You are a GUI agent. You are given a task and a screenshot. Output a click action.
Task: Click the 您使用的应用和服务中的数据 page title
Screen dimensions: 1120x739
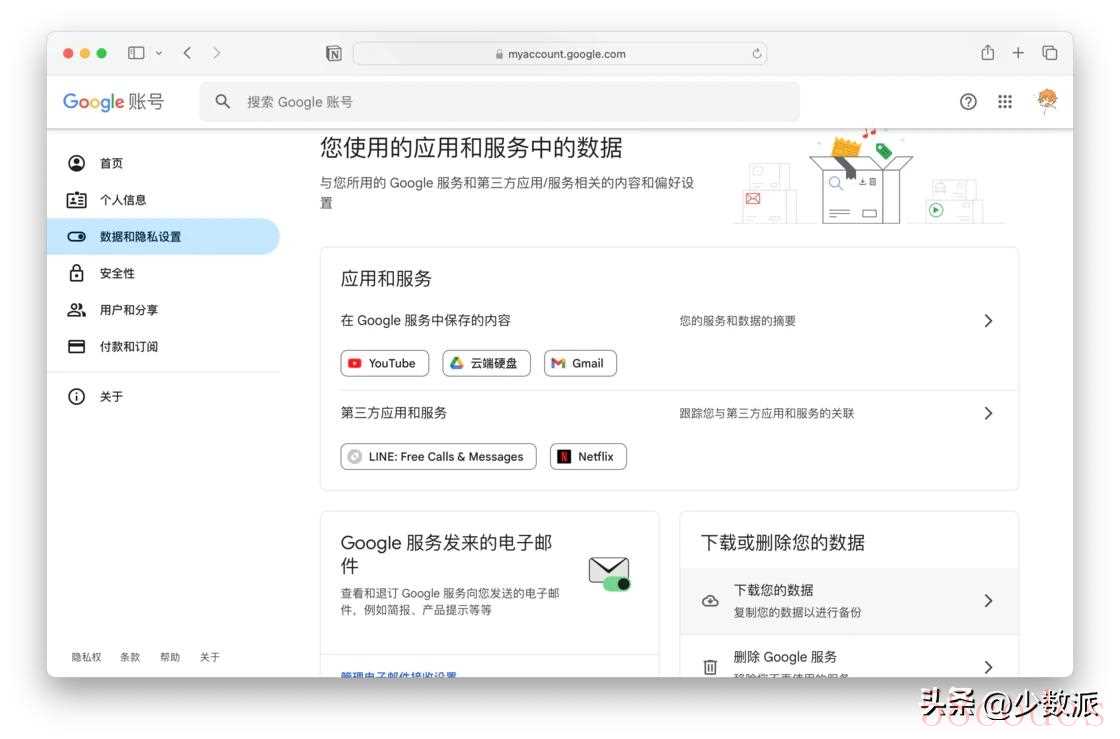[x=471, y=148]
